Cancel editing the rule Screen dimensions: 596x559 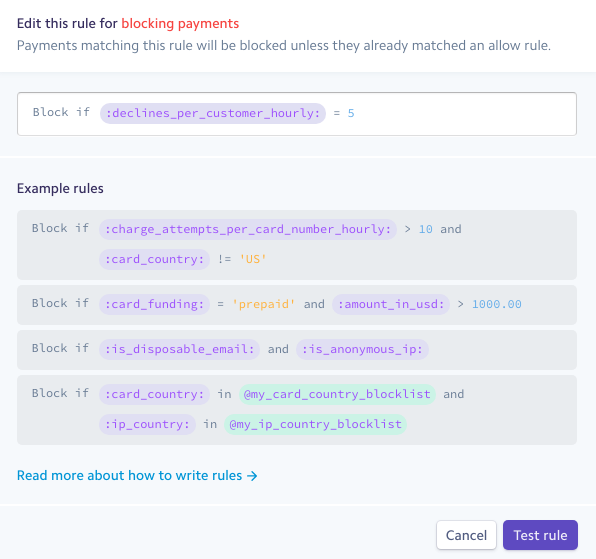466,535
